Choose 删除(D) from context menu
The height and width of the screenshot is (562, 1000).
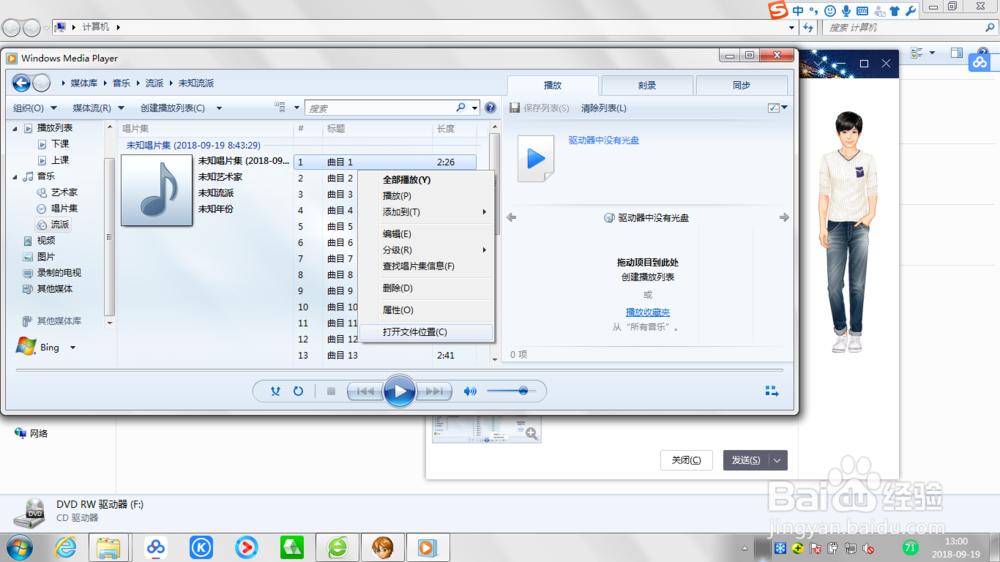(426, 288)
